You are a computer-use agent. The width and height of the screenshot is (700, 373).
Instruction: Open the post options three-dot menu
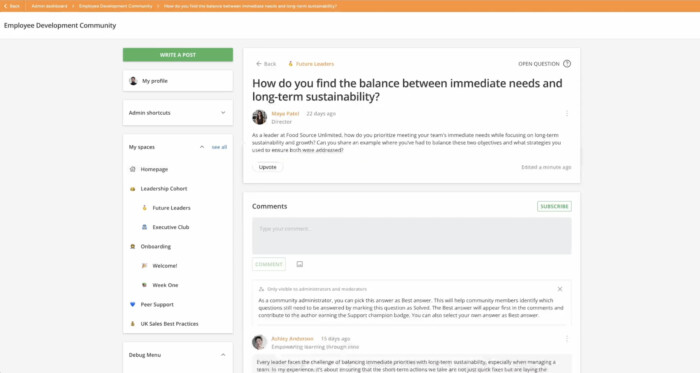(x=567, y=114)
